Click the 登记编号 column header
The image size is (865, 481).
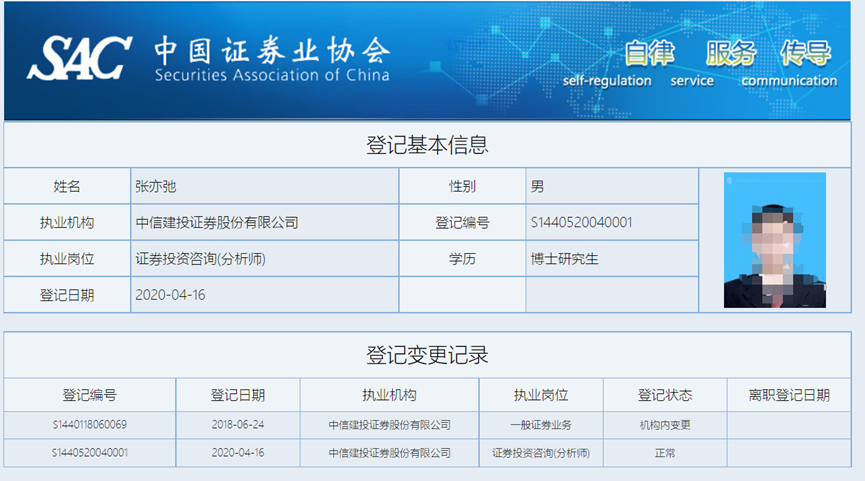pyautogui.click(x=89, y=395)
